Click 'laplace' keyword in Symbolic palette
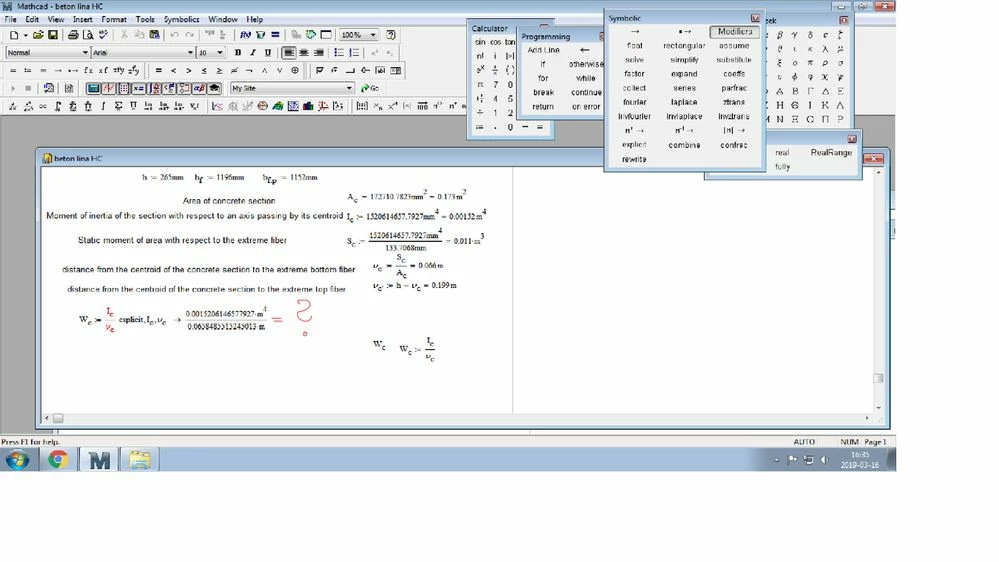The width and height of the screenshot is (999, 562). pyautogui.click(x=684, y=102)
